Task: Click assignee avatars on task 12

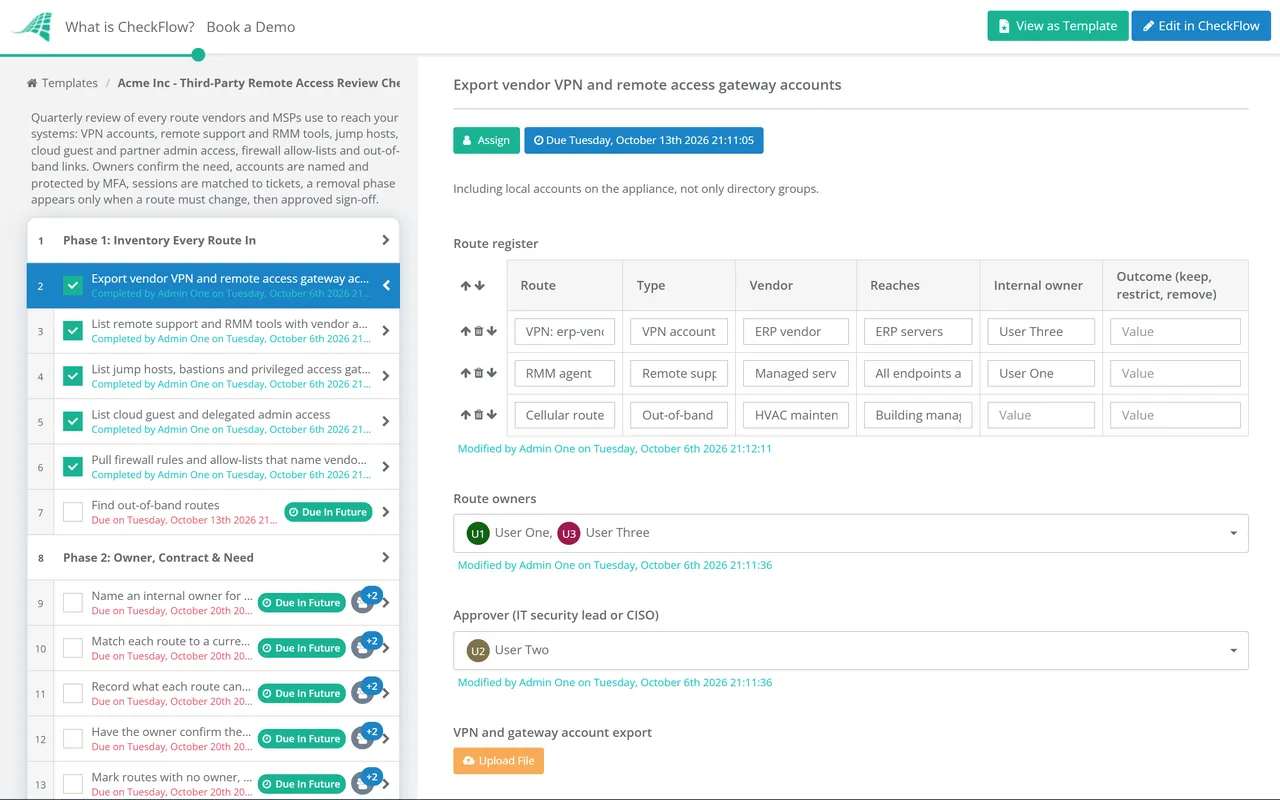Action: tap(366, 737)
